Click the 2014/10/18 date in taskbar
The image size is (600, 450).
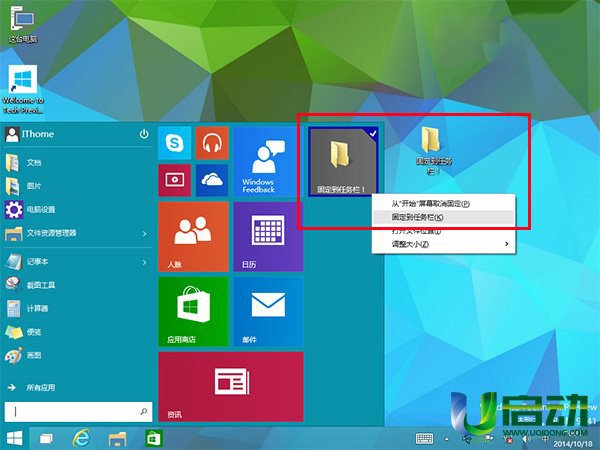click(573, 444)
